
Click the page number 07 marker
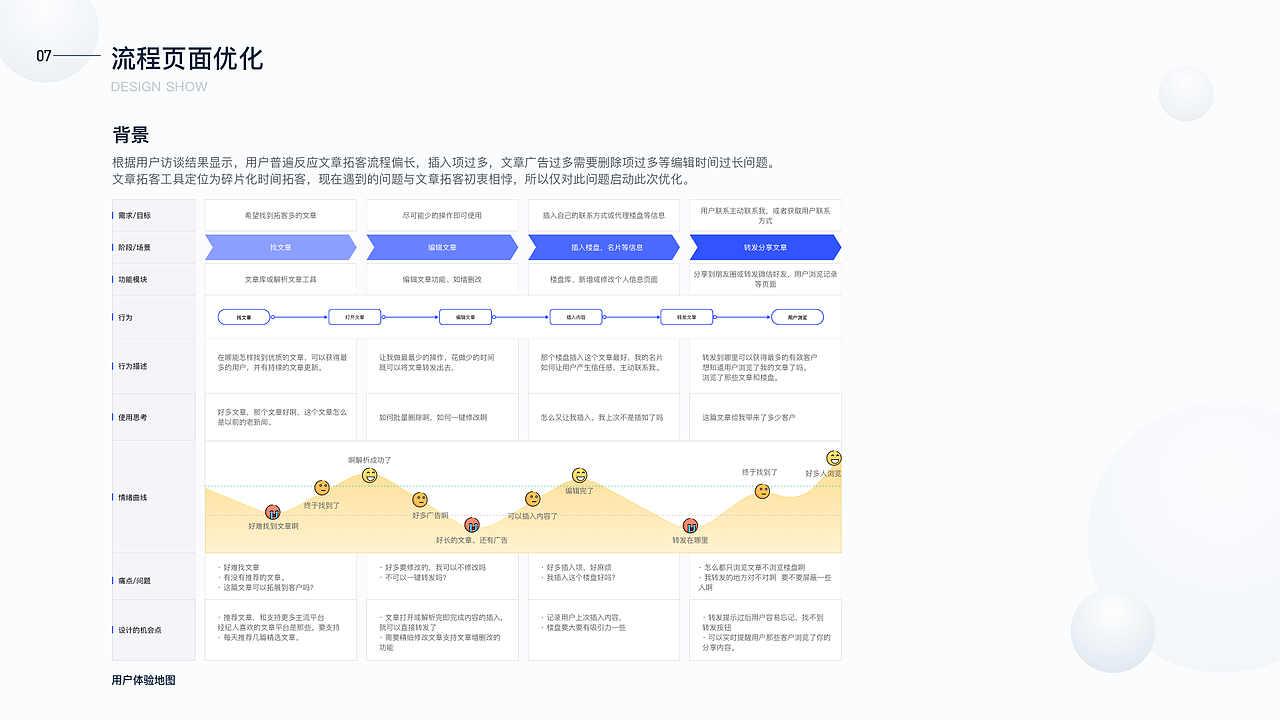[x=41, y=55]
